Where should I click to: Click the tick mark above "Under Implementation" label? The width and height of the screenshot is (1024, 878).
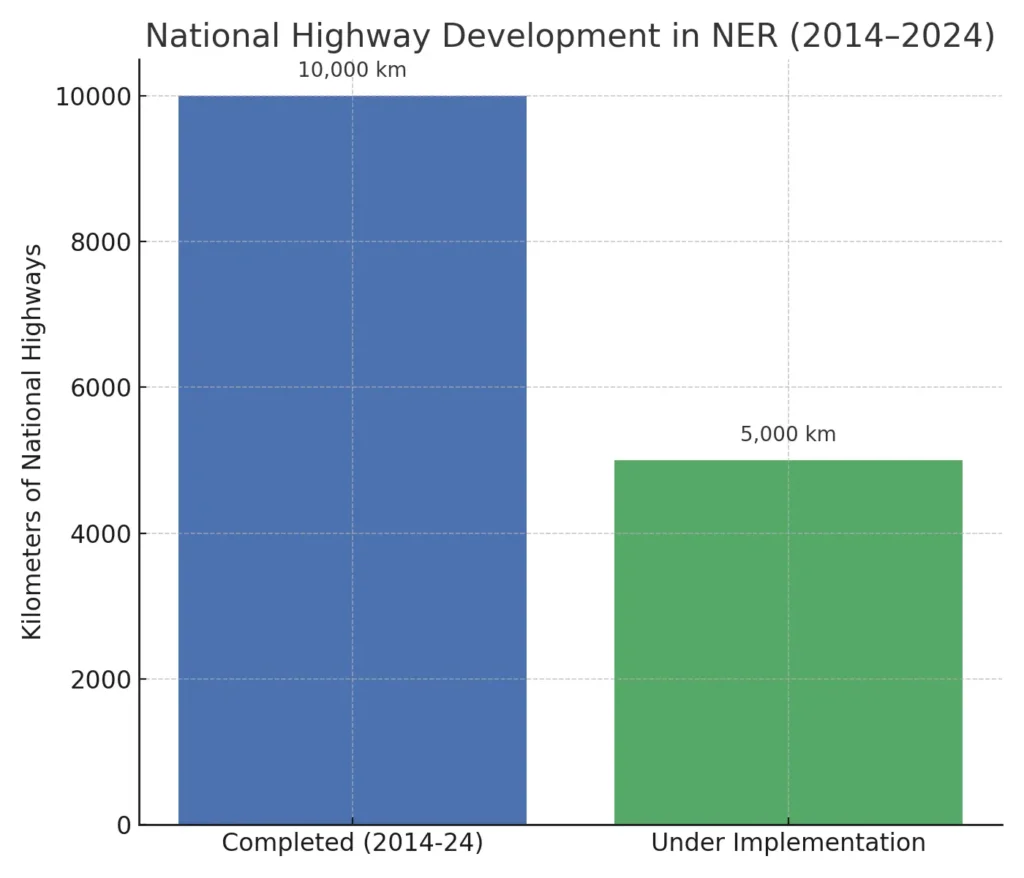click(788, 828)
